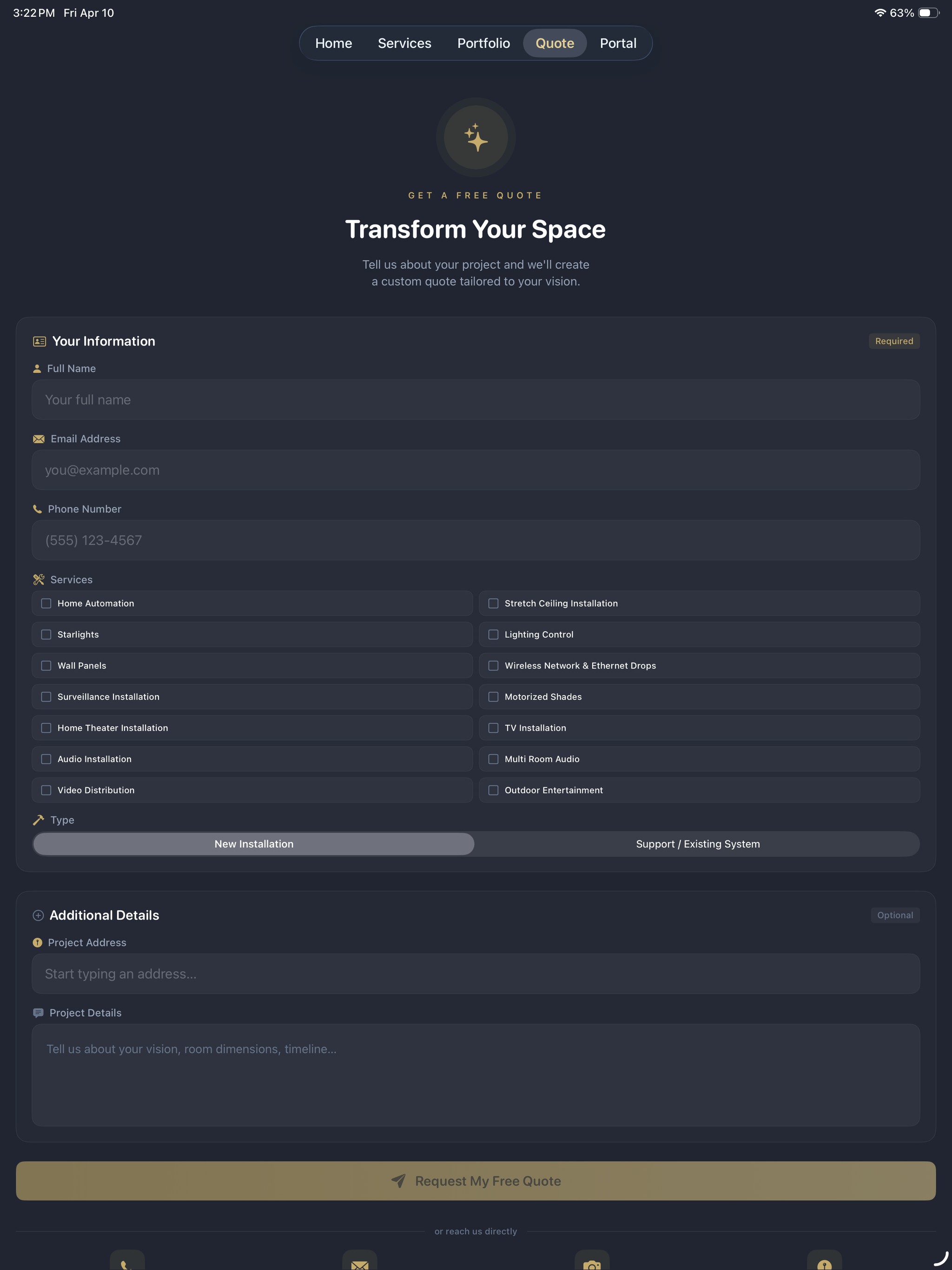Click the paper plane icon on the quote button

coord(398,1181)
